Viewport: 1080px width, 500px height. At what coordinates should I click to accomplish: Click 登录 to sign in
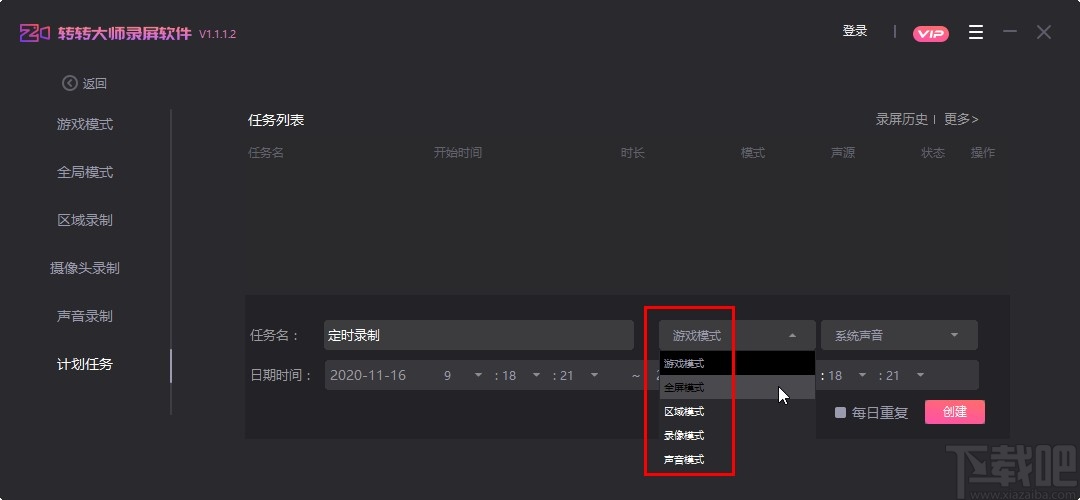[x=855, y=32]
